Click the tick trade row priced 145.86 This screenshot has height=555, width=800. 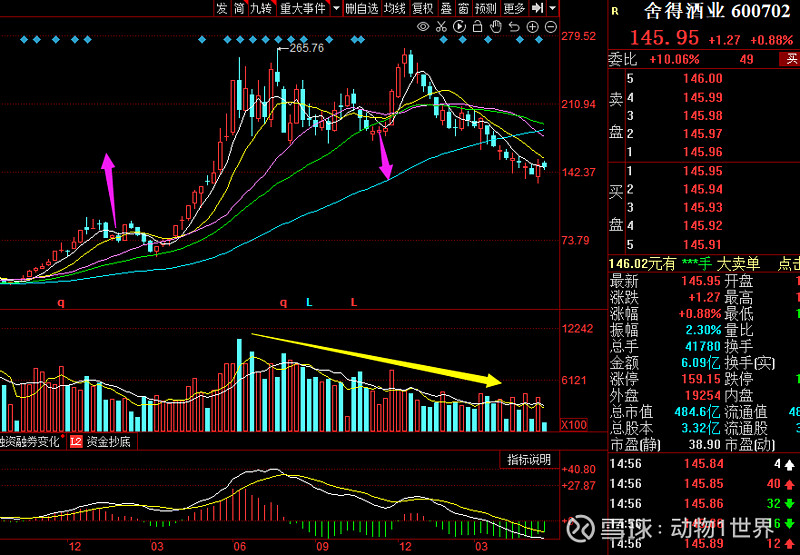tap(705, 504)
